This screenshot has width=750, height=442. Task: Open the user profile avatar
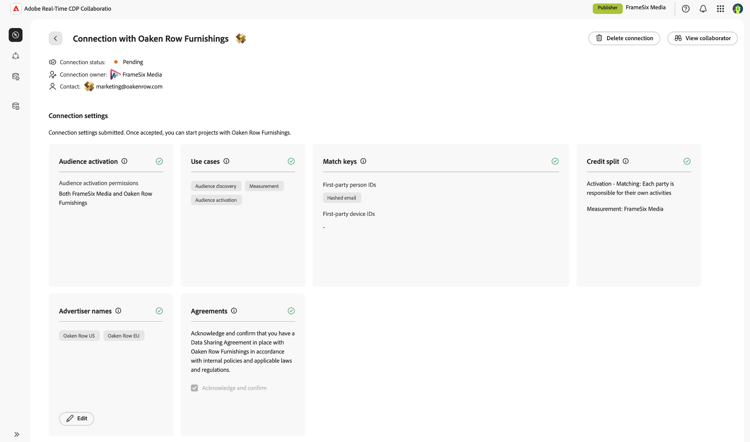tap(738, 9)
